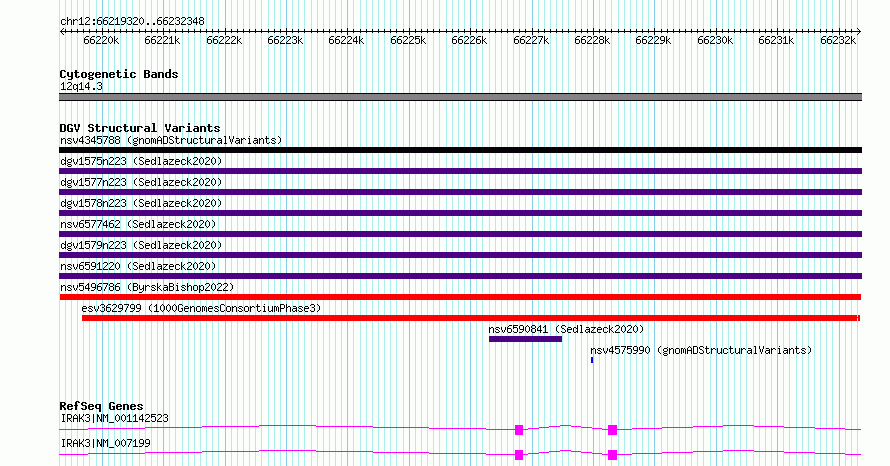Image resolution: width=890 pixels, height=466 pixels.
Task: Click the red esv3629799 variant bar
Action: pos(471,318)
